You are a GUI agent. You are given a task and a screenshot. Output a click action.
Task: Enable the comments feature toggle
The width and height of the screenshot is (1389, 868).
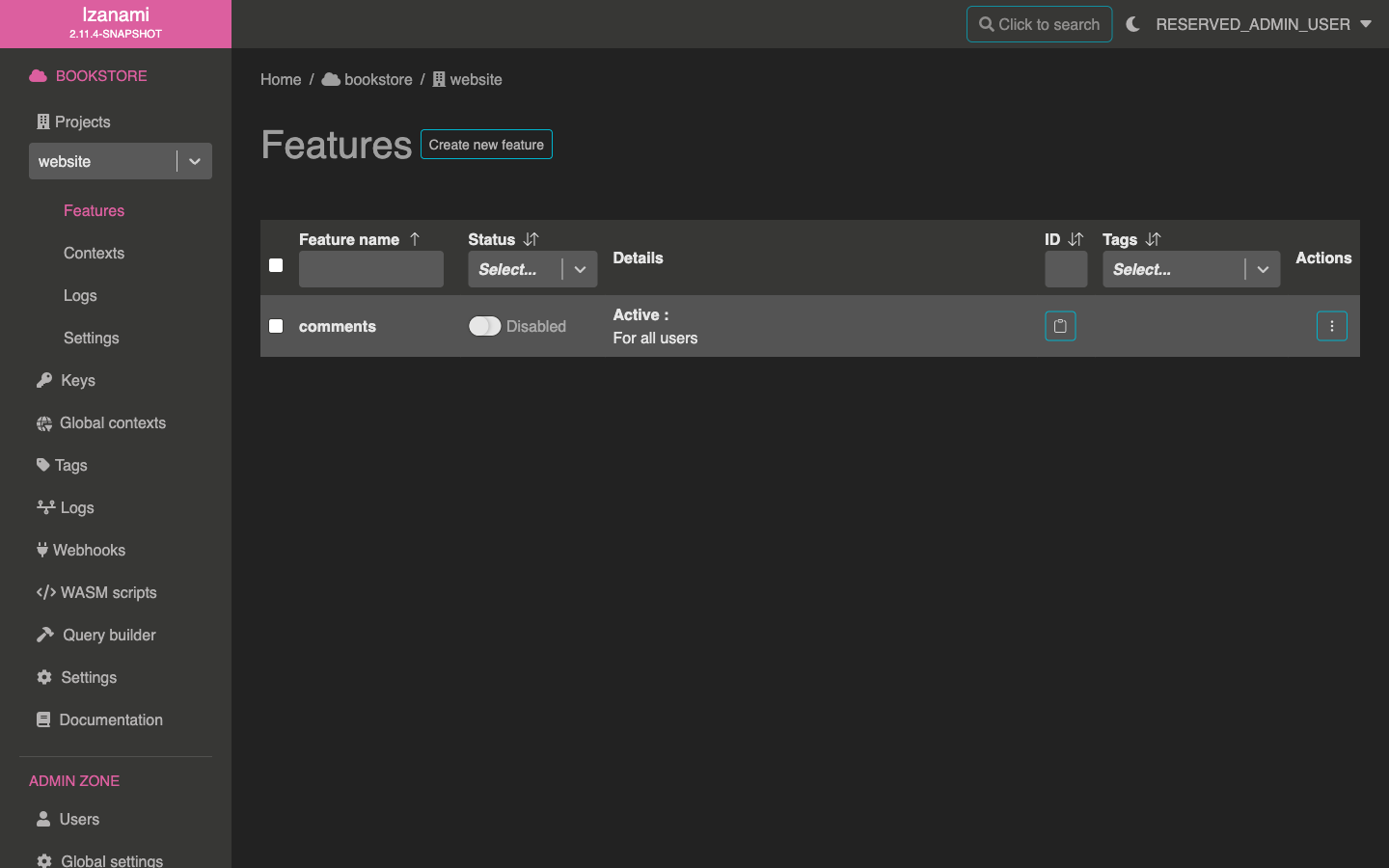484,326
